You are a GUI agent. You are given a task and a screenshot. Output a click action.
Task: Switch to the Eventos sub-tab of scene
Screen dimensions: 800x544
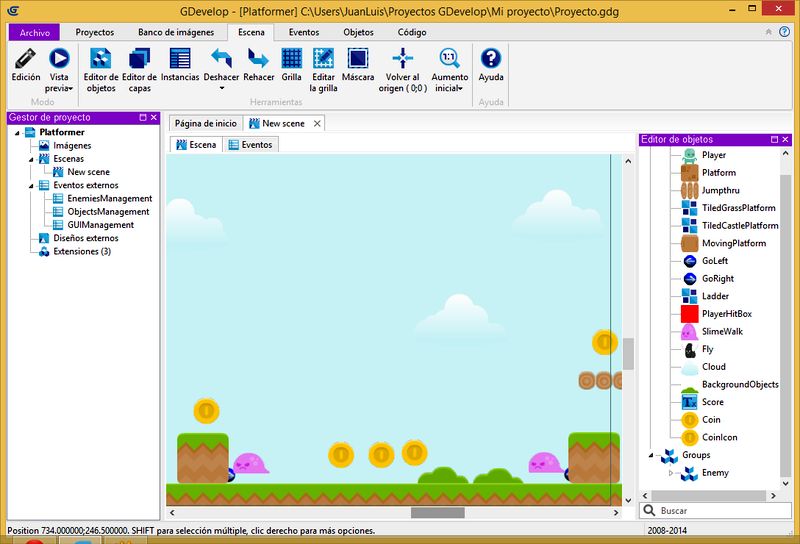point(251,145)
